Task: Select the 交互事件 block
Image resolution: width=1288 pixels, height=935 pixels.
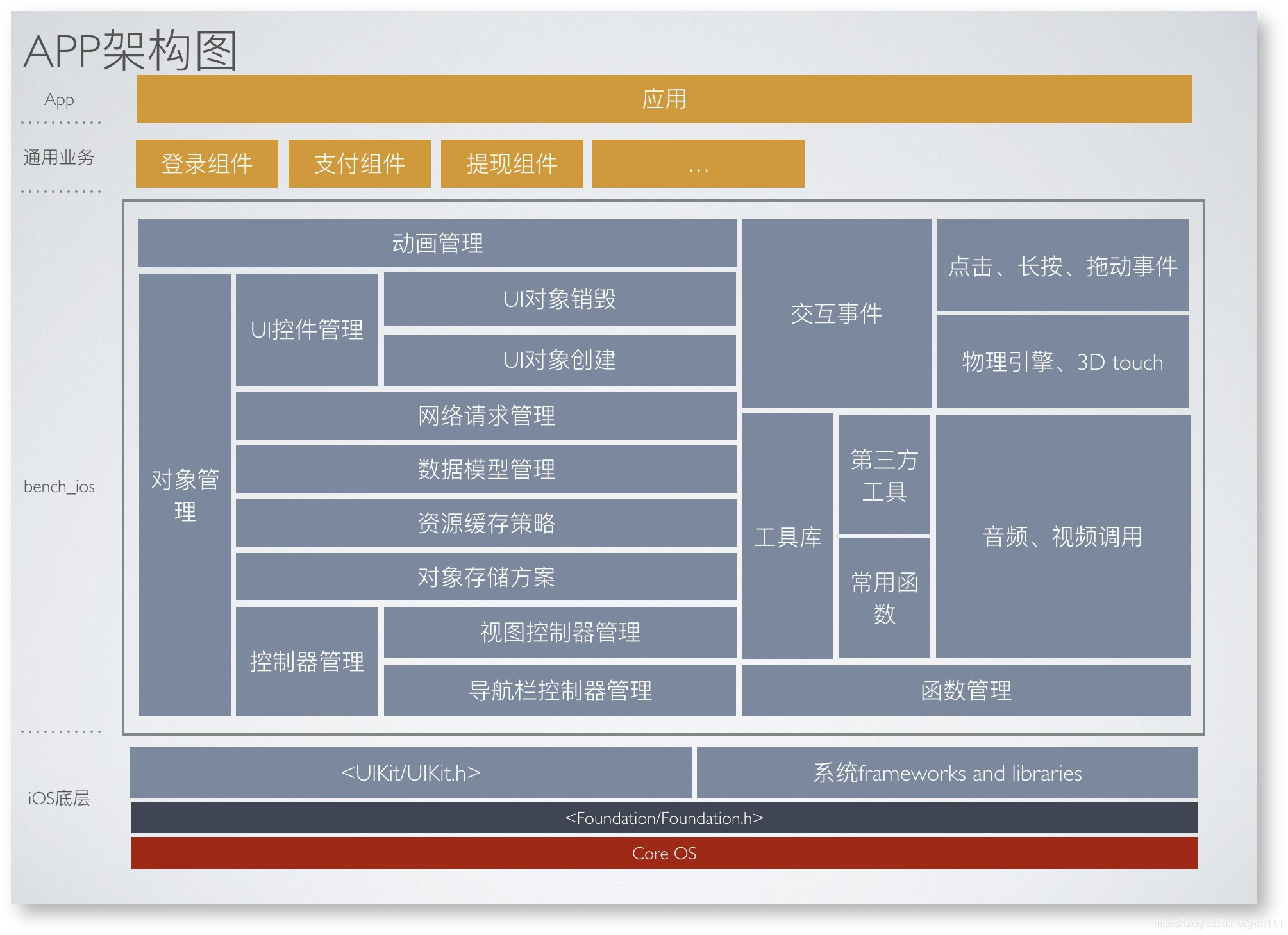Action: tap(836, 313)
